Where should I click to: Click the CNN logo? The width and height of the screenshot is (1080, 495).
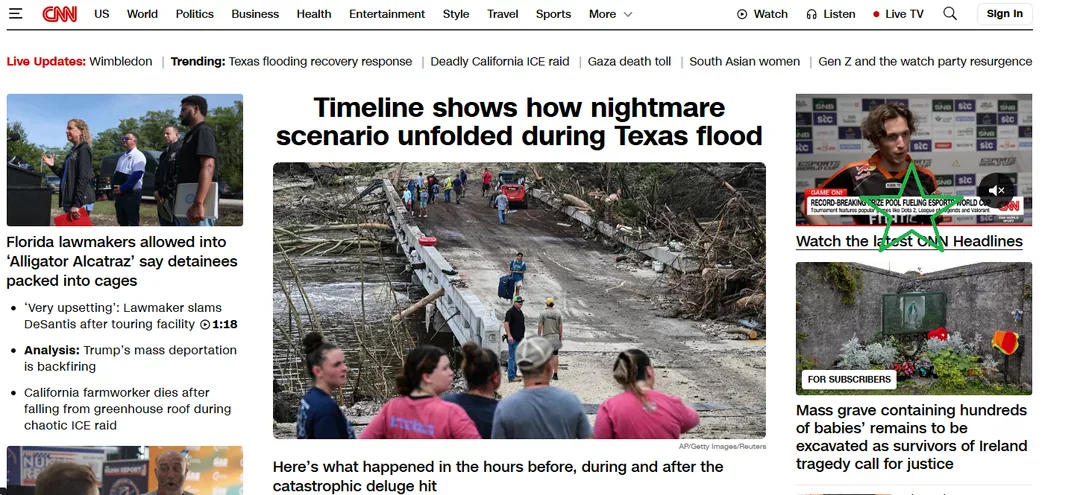click(60, 14)
